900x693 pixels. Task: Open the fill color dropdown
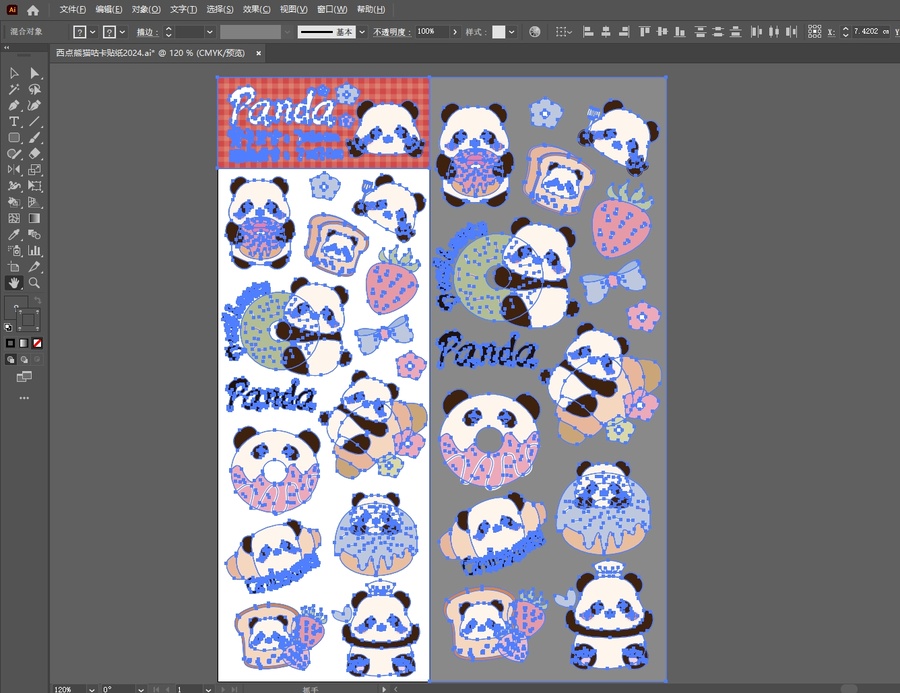[92, 32]
